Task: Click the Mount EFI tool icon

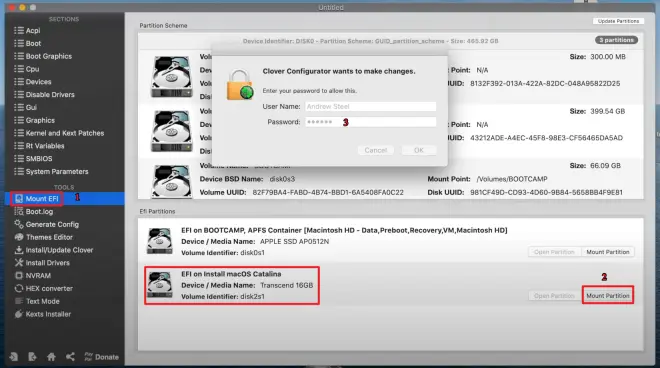Action: click(19, 199)
